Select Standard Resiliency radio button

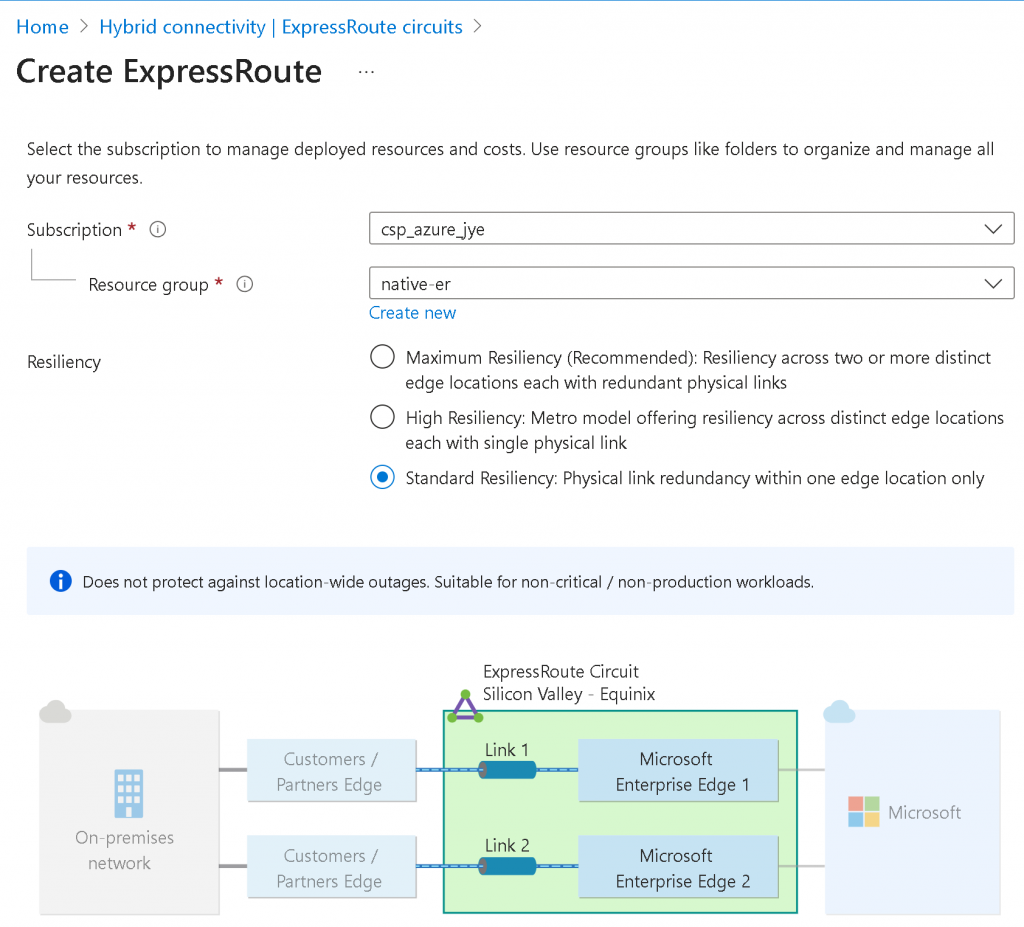pyautogui.click(x=382, y=478)
